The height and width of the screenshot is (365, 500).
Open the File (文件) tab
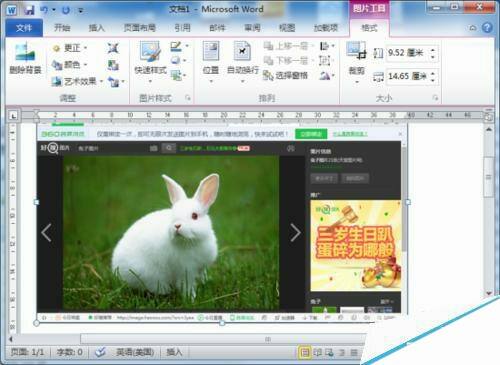(x=24, y=28)
